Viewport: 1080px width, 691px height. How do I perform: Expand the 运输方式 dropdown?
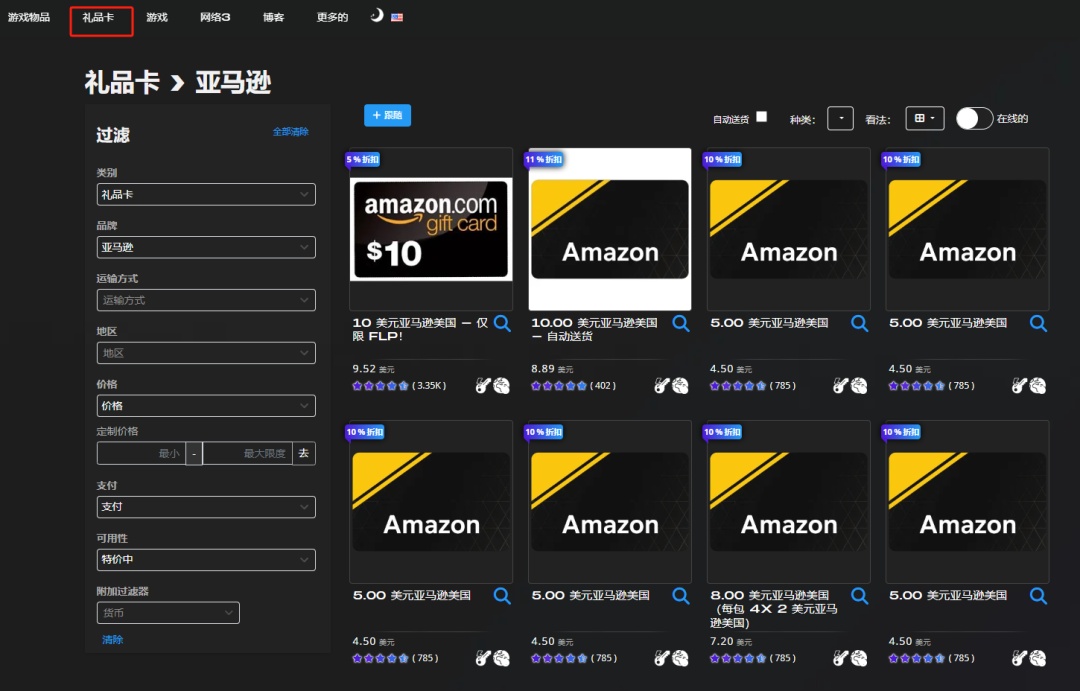coord(206,300)
